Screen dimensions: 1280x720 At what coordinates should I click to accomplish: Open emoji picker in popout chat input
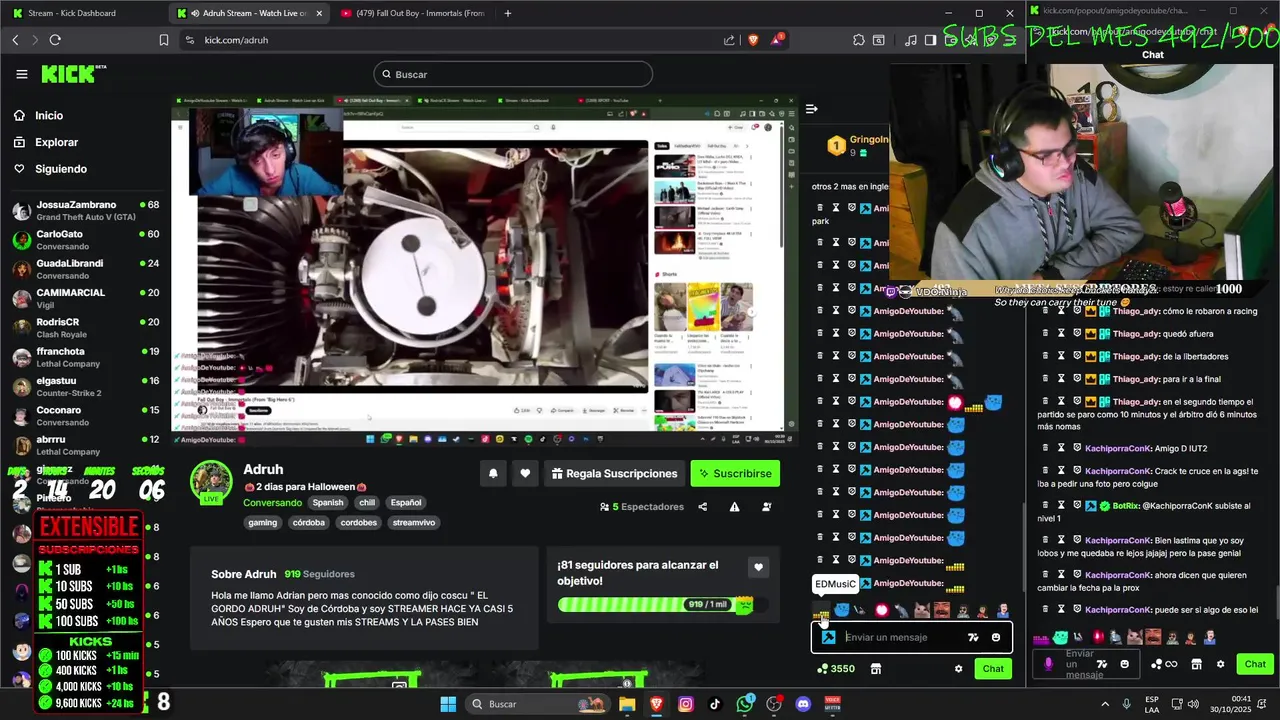(x=1124, y=664)
